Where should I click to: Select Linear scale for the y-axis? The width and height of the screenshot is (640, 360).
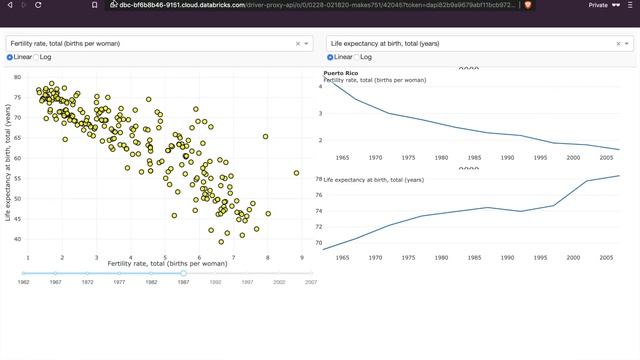tap(330, 57)
